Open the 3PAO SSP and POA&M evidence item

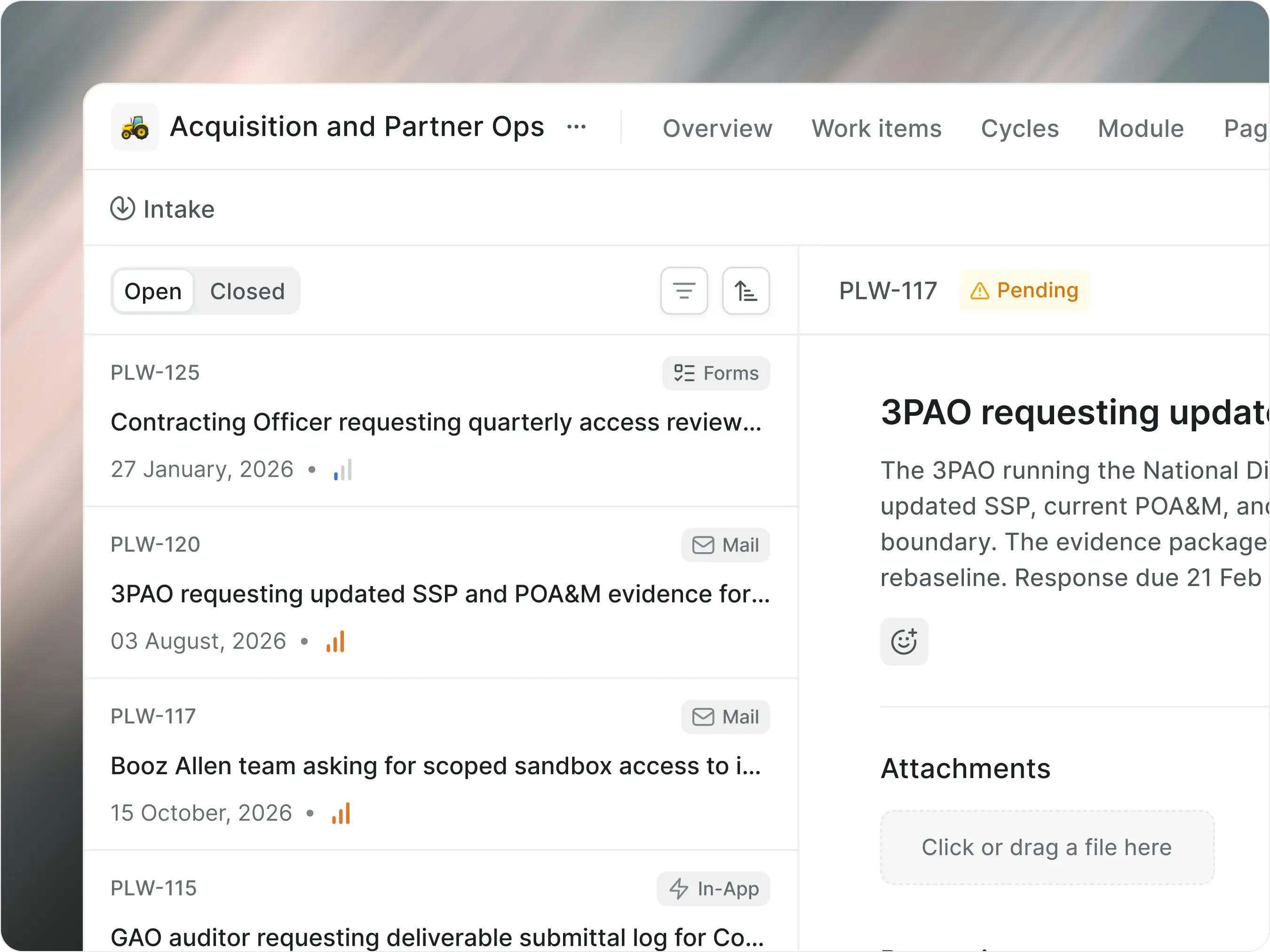coord(441,593)
